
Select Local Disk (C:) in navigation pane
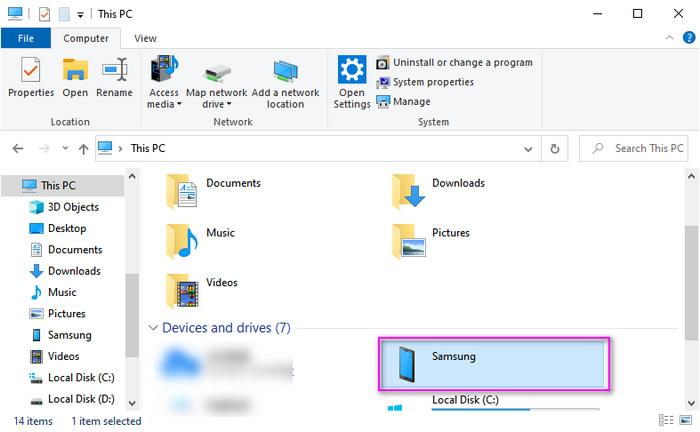[x=71, y=378]
